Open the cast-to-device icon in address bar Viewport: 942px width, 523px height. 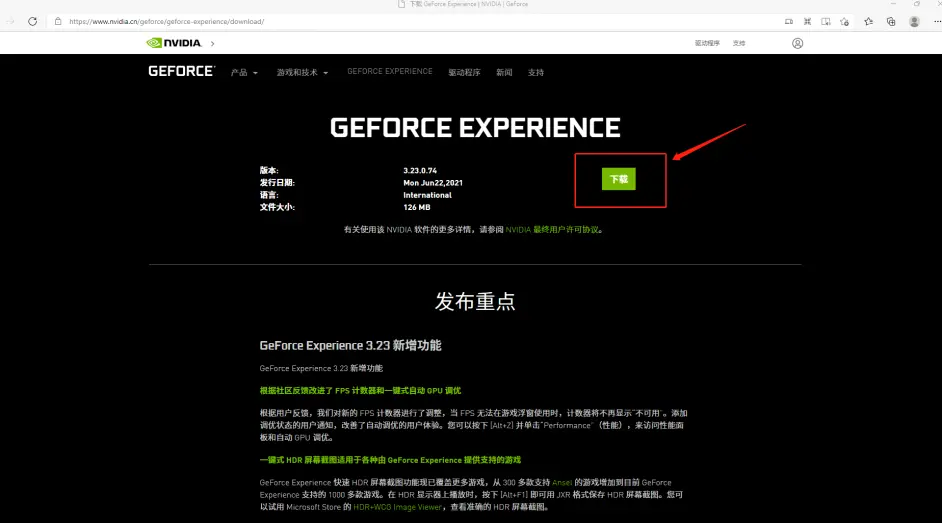tap(789, 22)
